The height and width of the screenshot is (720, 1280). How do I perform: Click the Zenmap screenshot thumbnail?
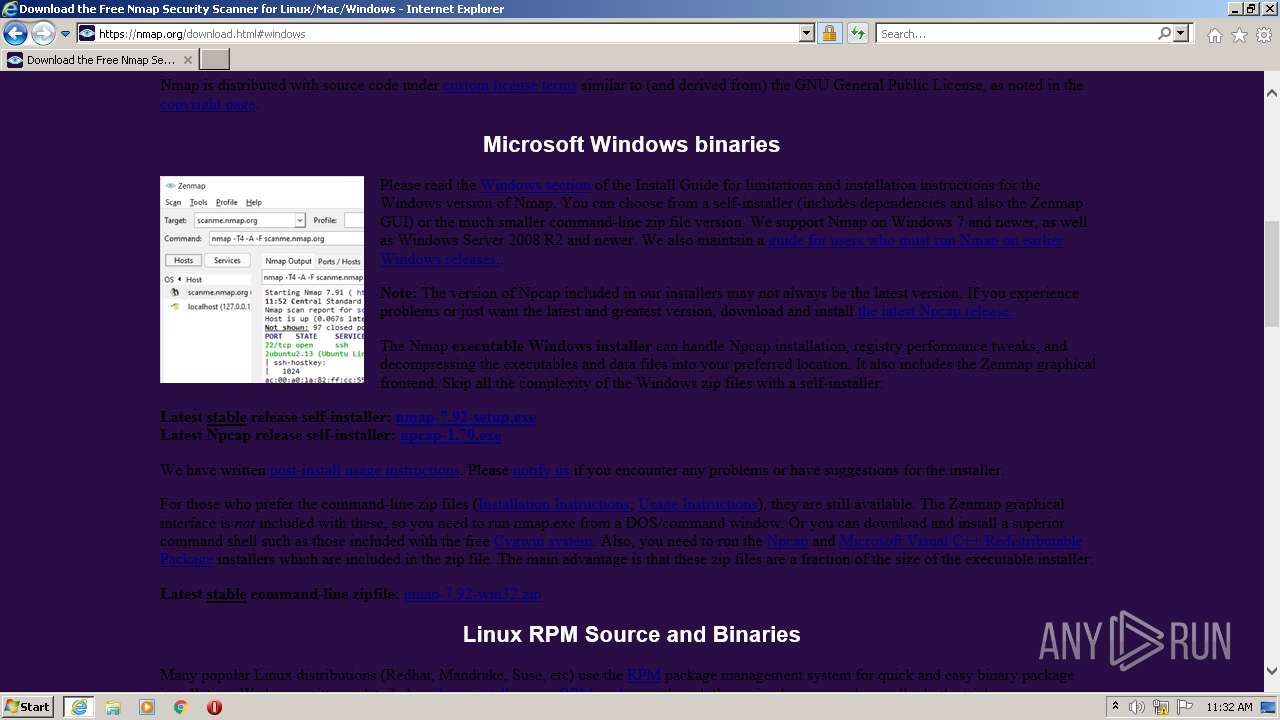click(x=262, y=279)
